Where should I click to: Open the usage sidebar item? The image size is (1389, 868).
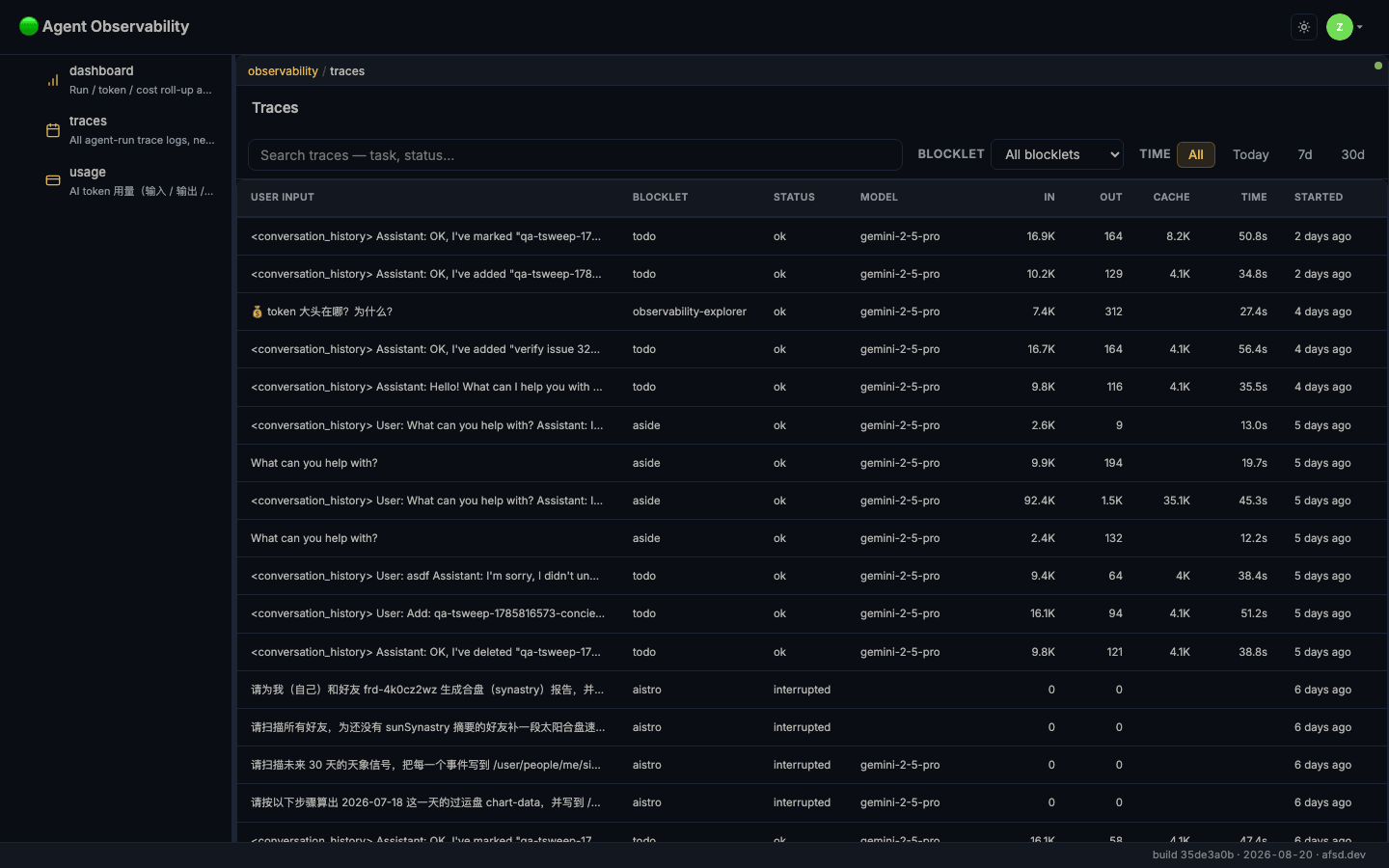[130, 181]
